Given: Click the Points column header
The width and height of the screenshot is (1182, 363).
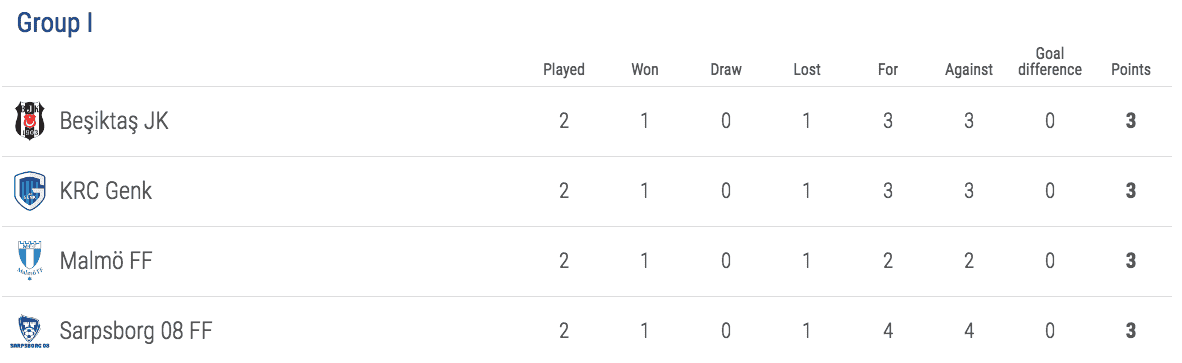Looking at the screenshot, I should click(x=1131, y=70).
